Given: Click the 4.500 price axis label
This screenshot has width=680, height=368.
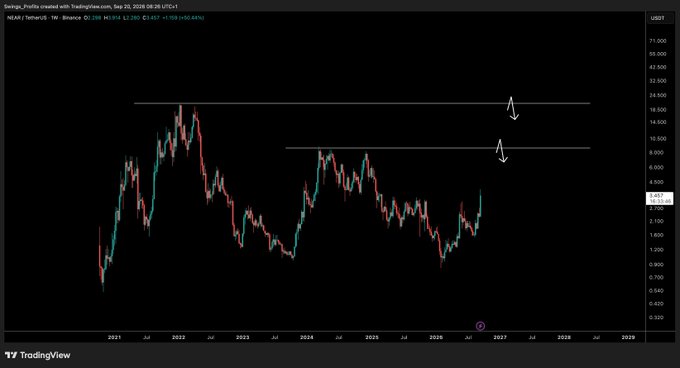Looking at the screenshot, I should 657,182.
